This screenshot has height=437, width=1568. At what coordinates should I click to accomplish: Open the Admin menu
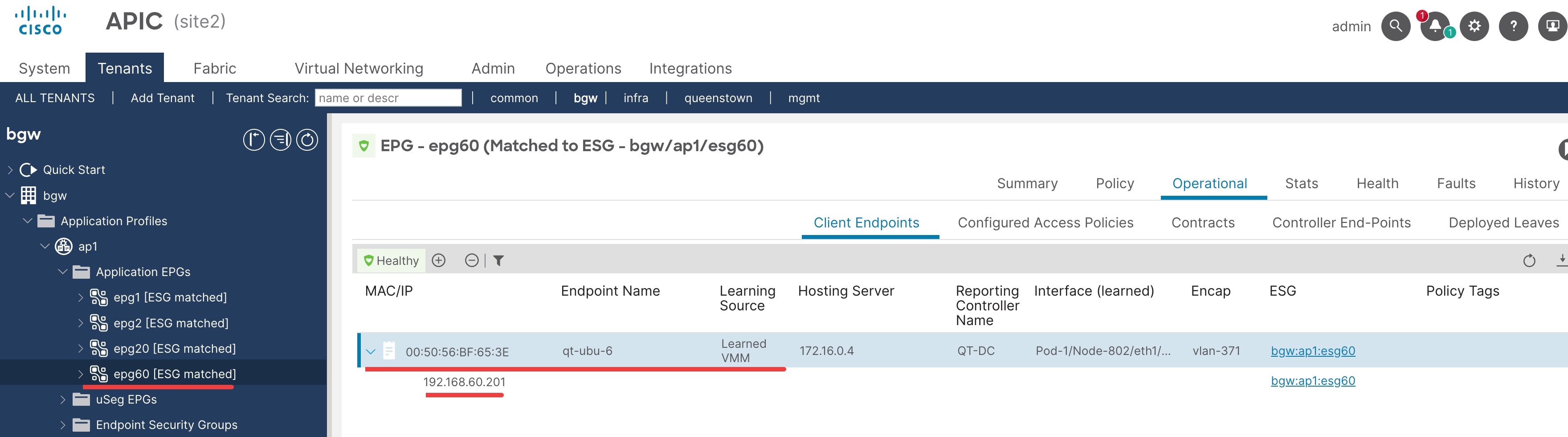[493, 68]
